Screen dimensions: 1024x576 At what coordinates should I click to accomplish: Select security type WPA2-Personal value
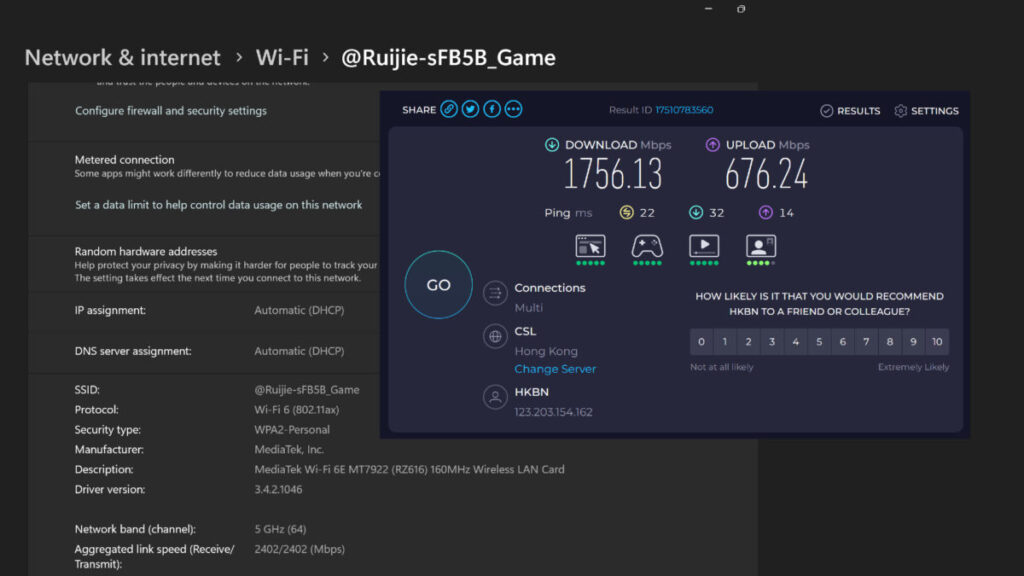tap(292, 430)
